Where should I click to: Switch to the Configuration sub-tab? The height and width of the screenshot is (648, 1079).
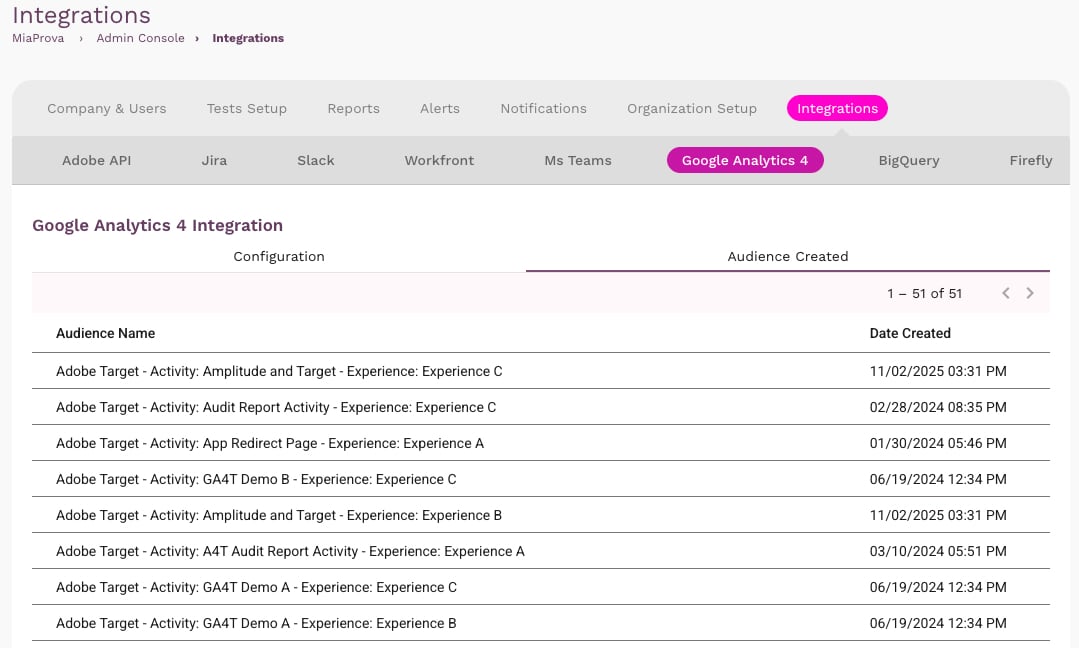click(x=279, y=256)
